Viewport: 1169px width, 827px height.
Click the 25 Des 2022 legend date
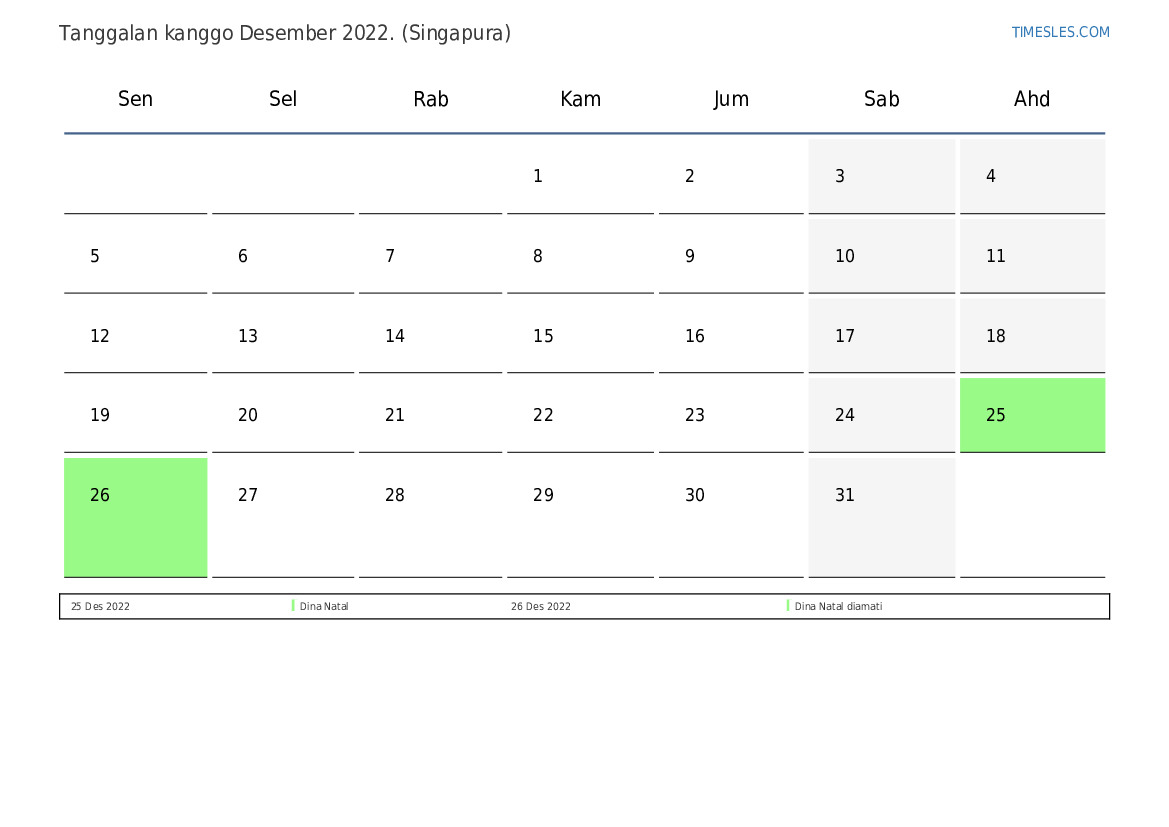pyautogui.click(x=100, y=607)
